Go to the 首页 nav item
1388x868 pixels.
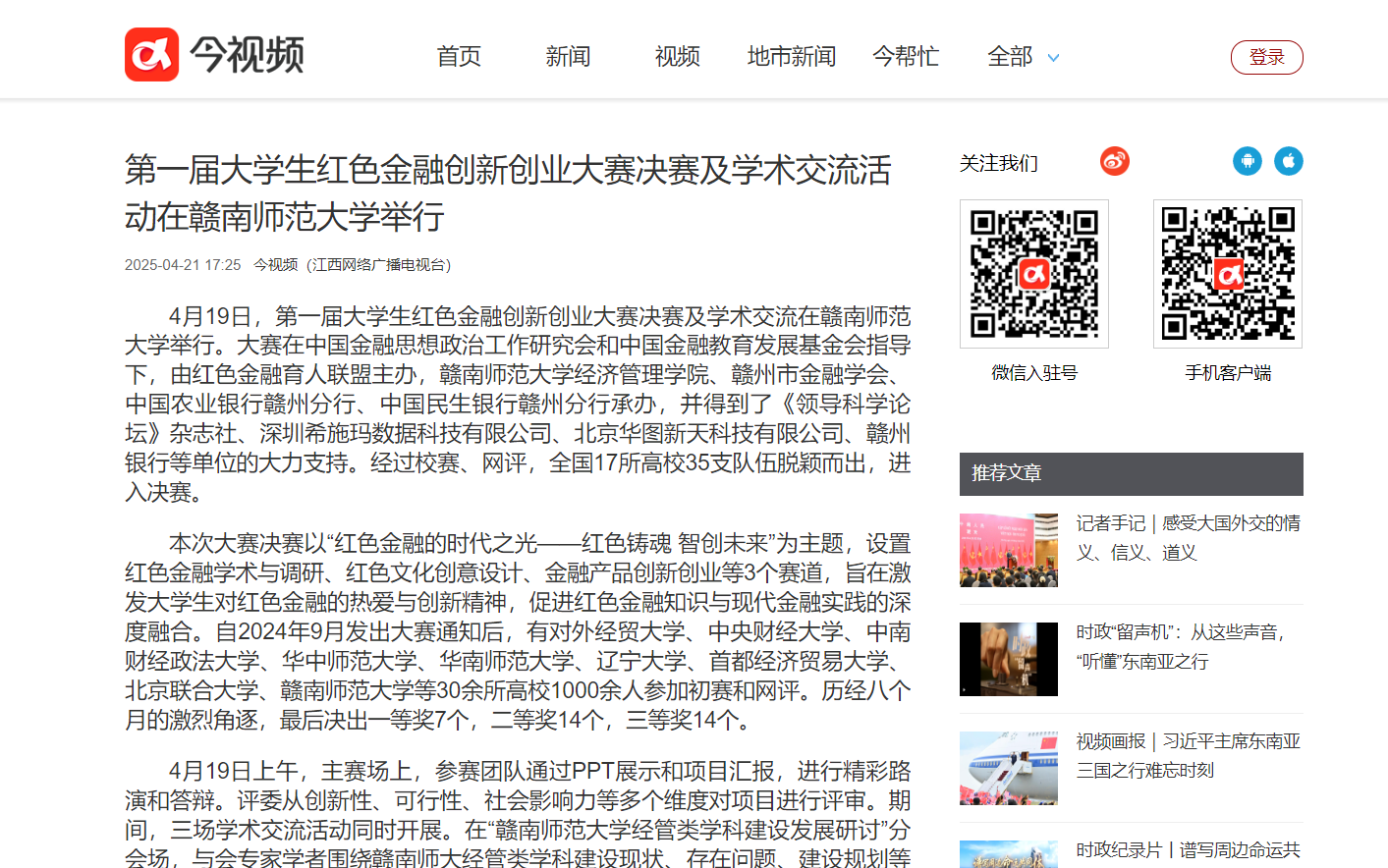click(x=459, y=57)
